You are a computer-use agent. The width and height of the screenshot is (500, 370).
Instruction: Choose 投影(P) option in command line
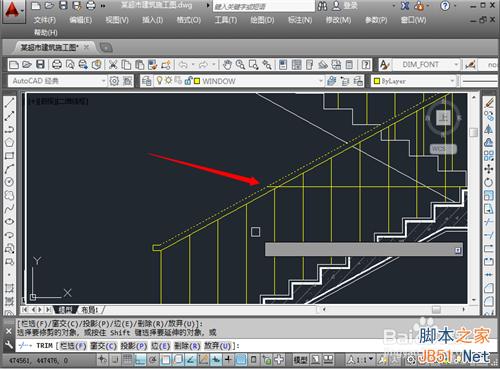133,346
